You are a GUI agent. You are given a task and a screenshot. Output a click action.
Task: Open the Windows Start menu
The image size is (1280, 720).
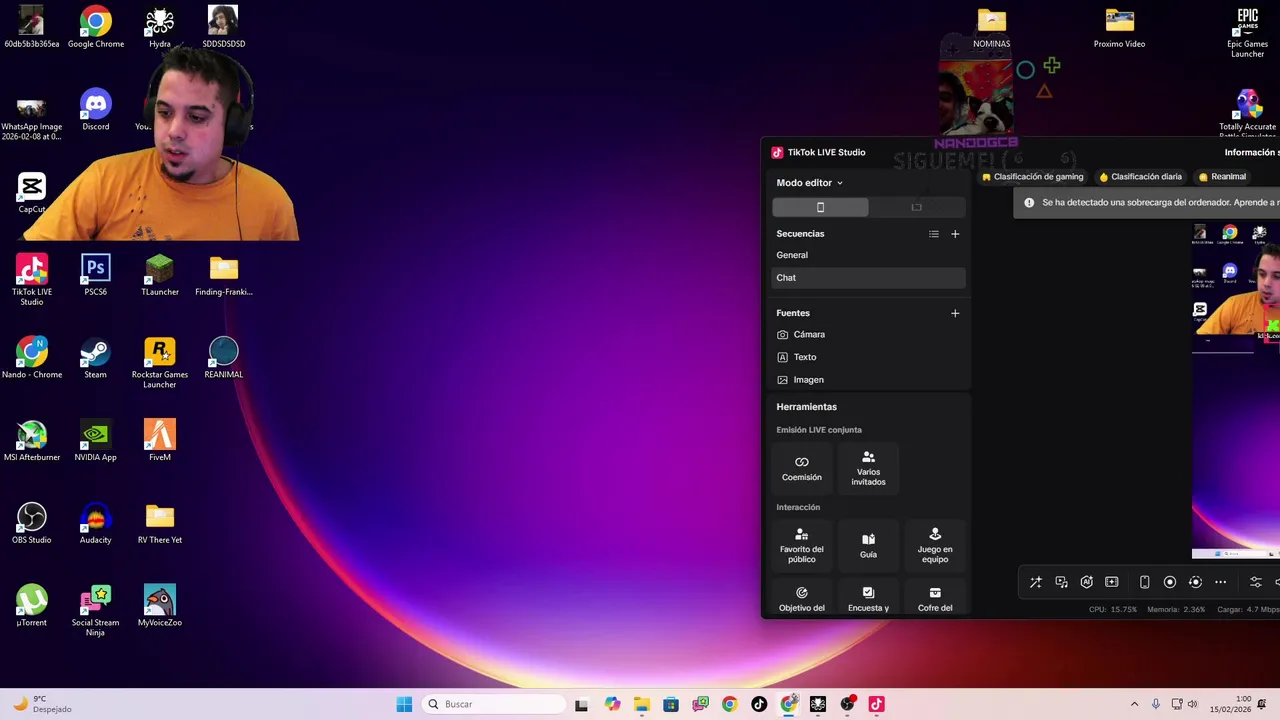tap(404, 704)
